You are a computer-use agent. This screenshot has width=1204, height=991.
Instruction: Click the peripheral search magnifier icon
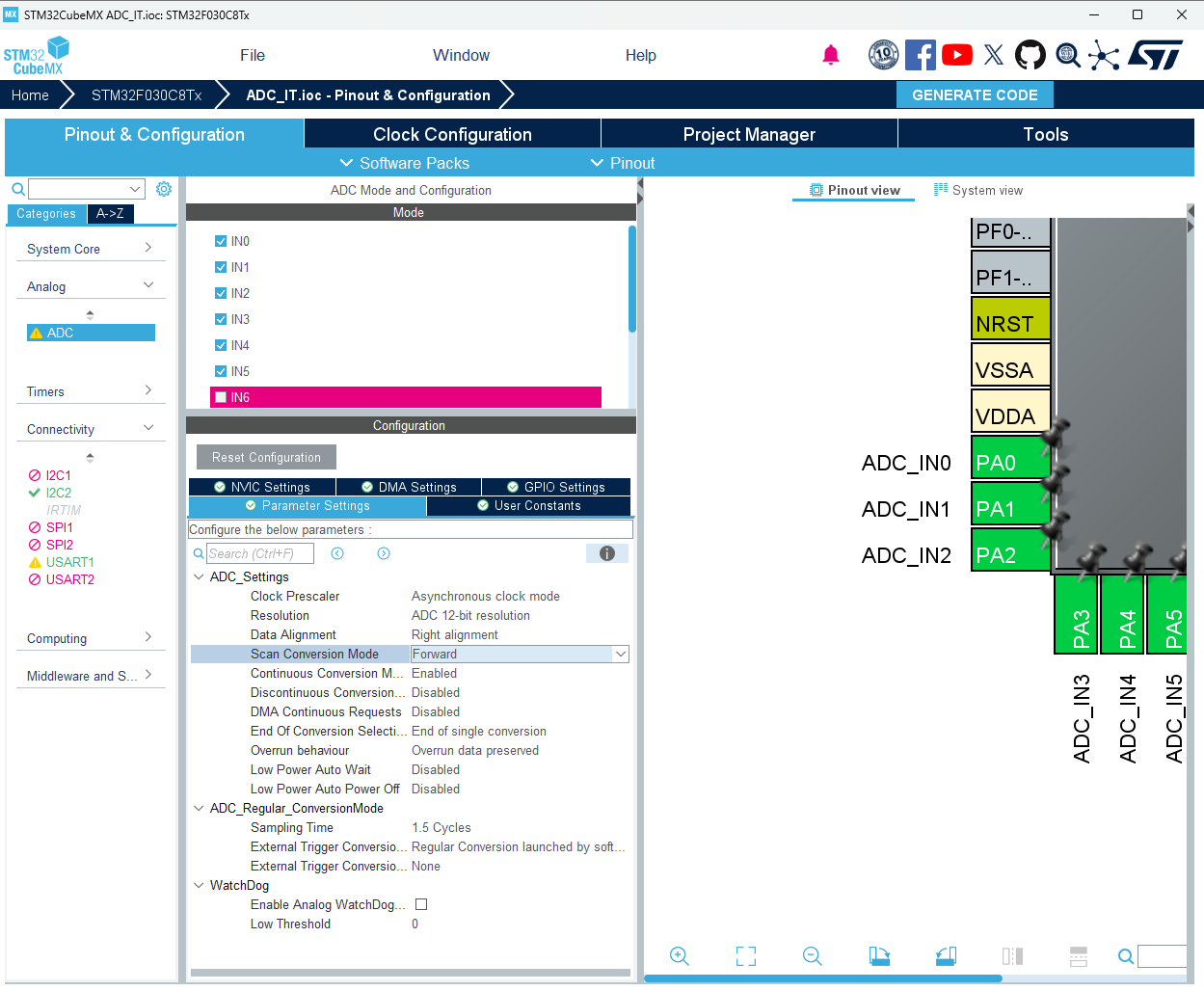point(17,189)
